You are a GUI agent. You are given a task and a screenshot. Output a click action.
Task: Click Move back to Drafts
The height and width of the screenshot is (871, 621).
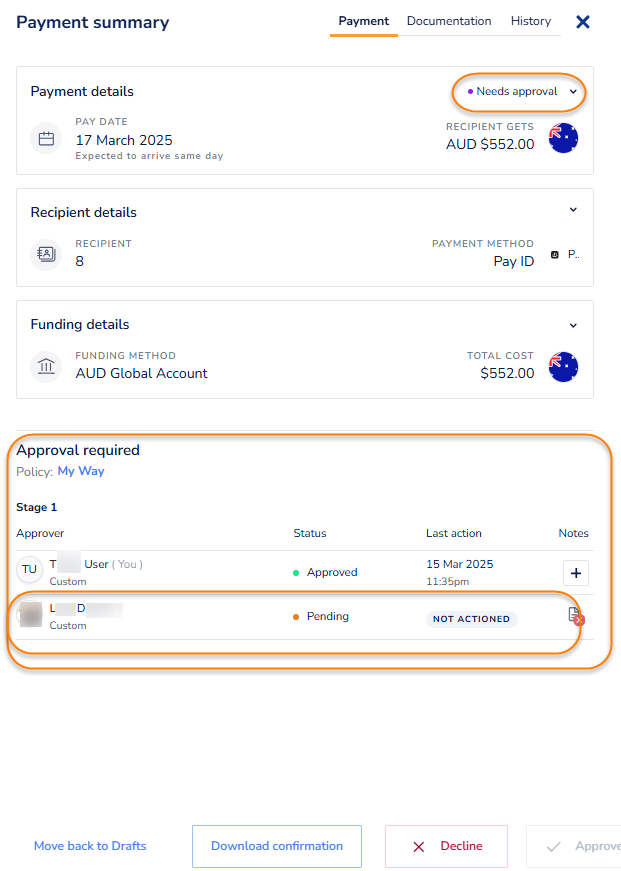[x=90, y=846]
